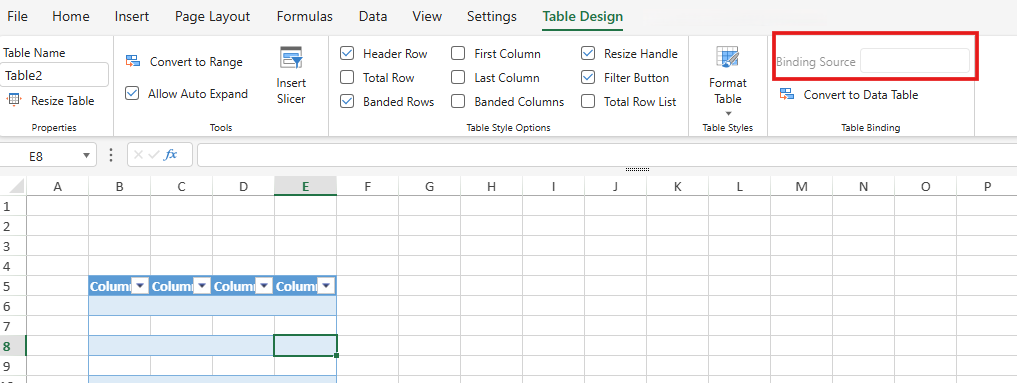The image size is (1017, 383).
Task: Click the Convert to Data Table label
Action: (x=861, y=95)
